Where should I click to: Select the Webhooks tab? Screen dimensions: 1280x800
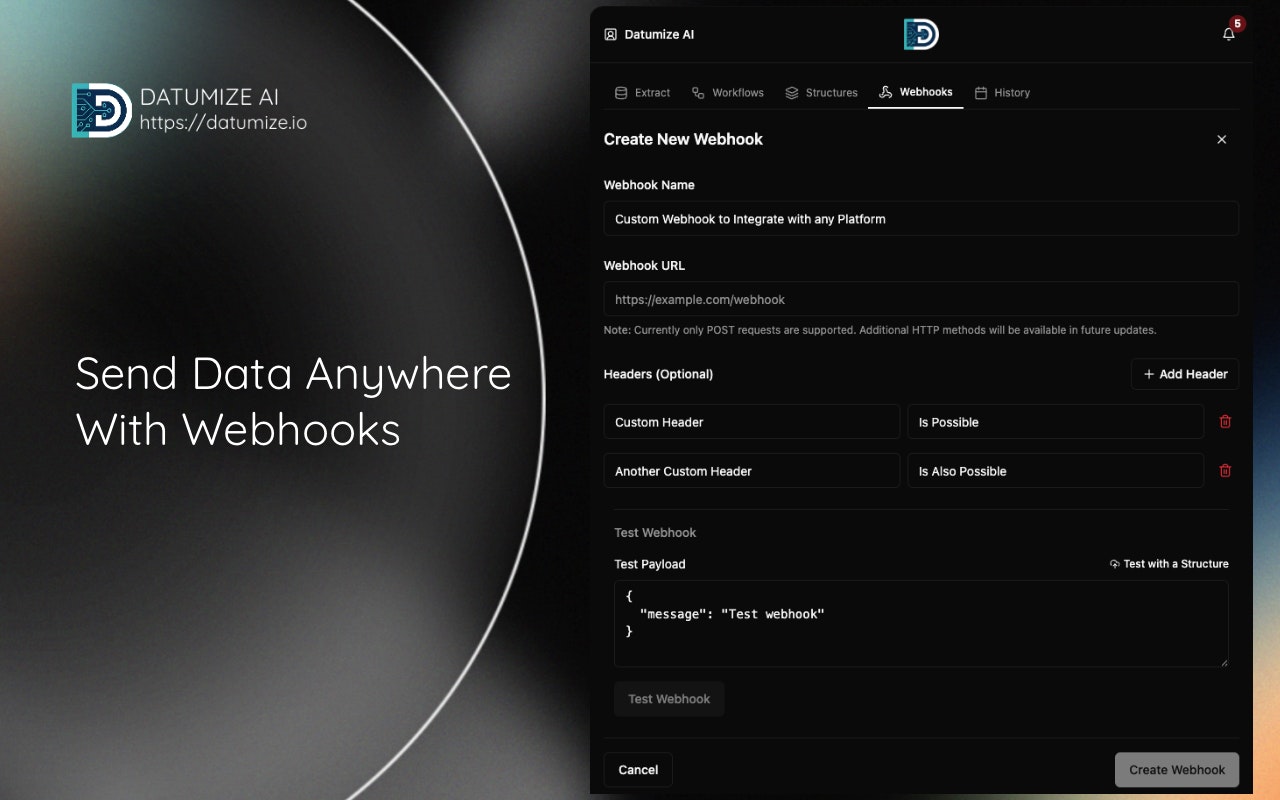click(916, 93)
